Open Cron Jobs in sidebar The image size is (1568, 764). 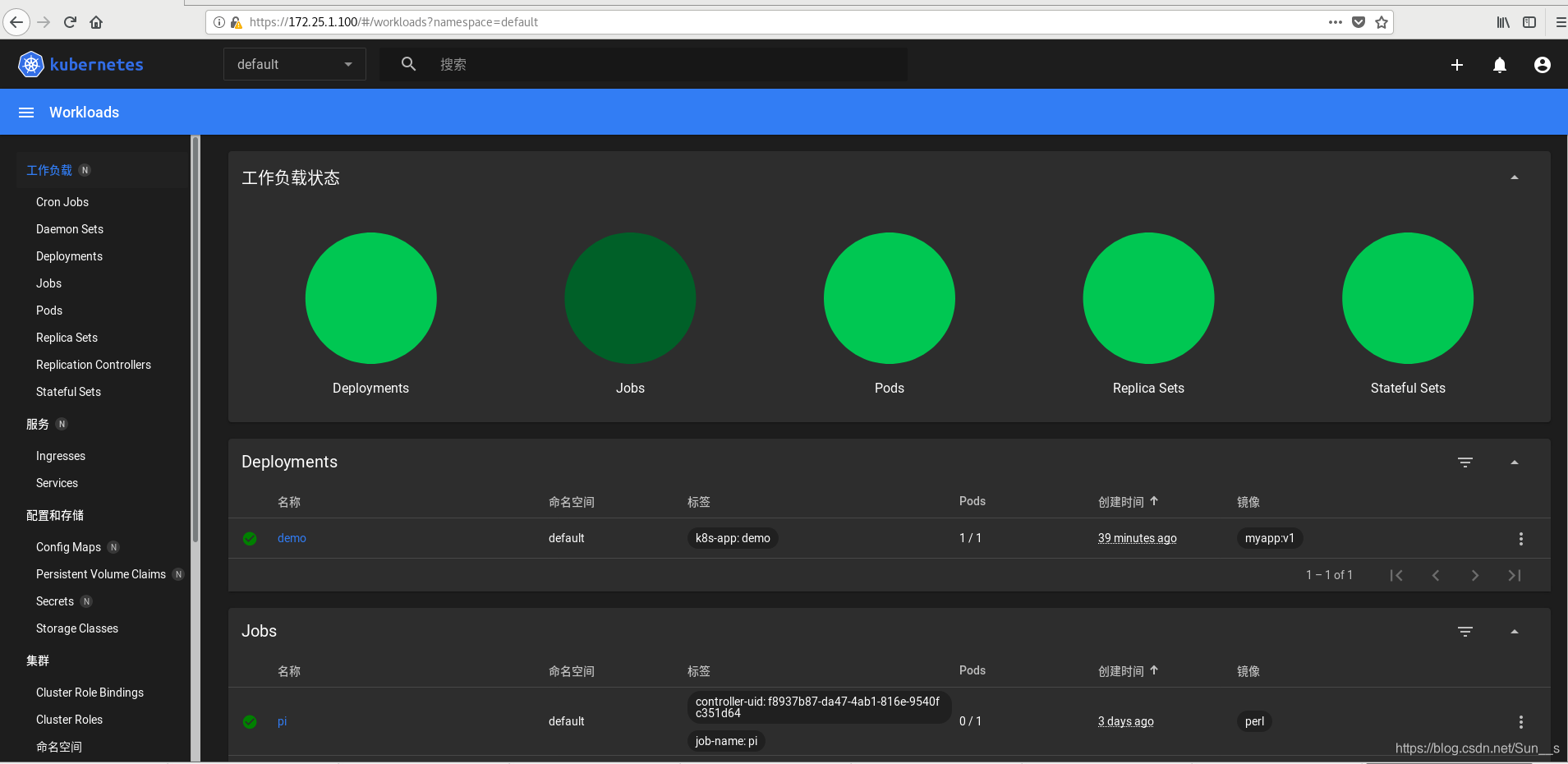tap(62, 202)
